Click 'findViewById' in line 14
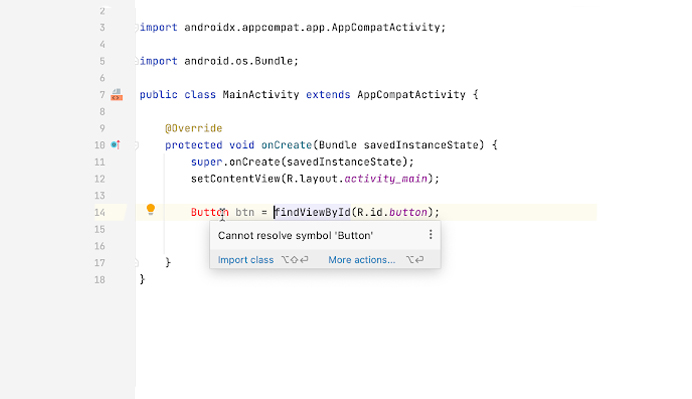The image size is (692, 399). [312, 212]
